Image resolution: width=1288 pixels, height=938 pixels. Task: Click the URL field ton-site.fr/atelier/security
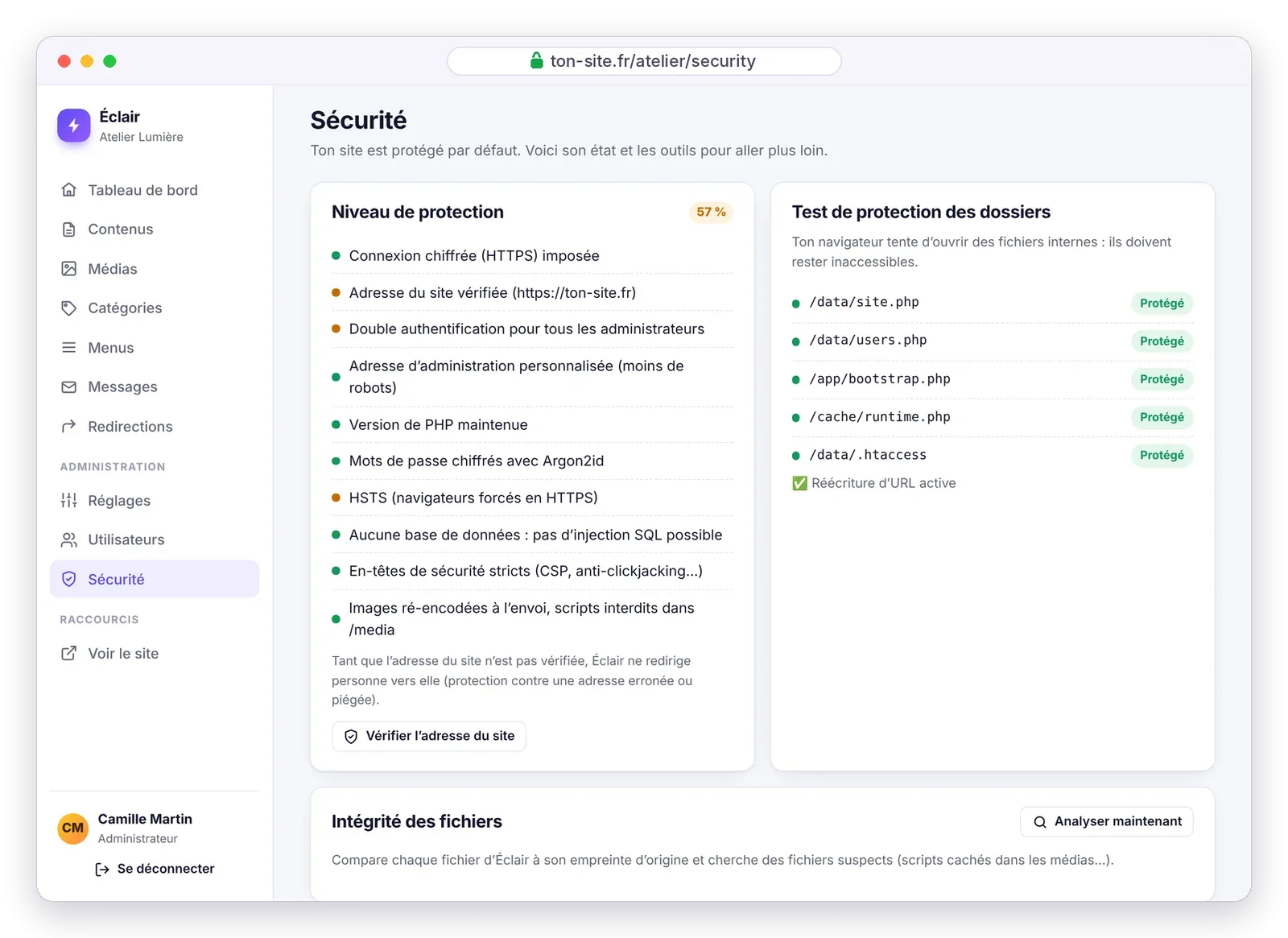point(644,61)
